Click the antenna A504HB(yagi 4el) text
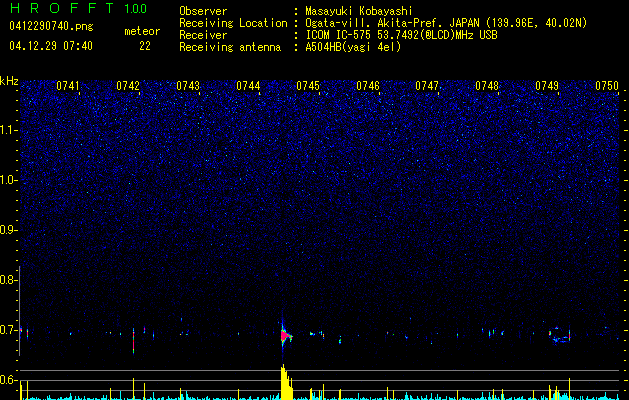The width and height of the screenshot is (629, 400). tap(353, 47)
